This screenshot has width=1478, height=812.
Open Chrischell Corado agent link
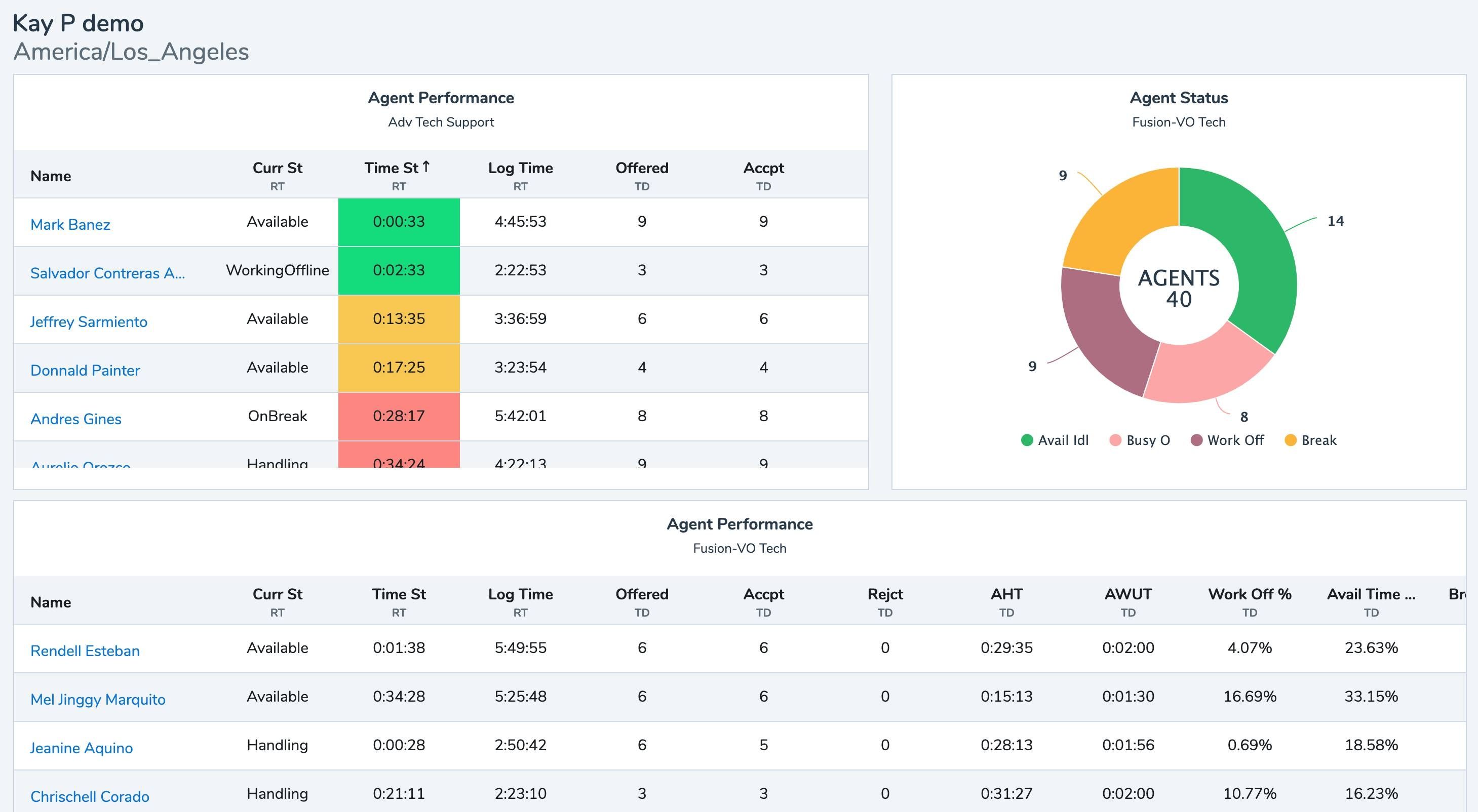coord(90,796)
